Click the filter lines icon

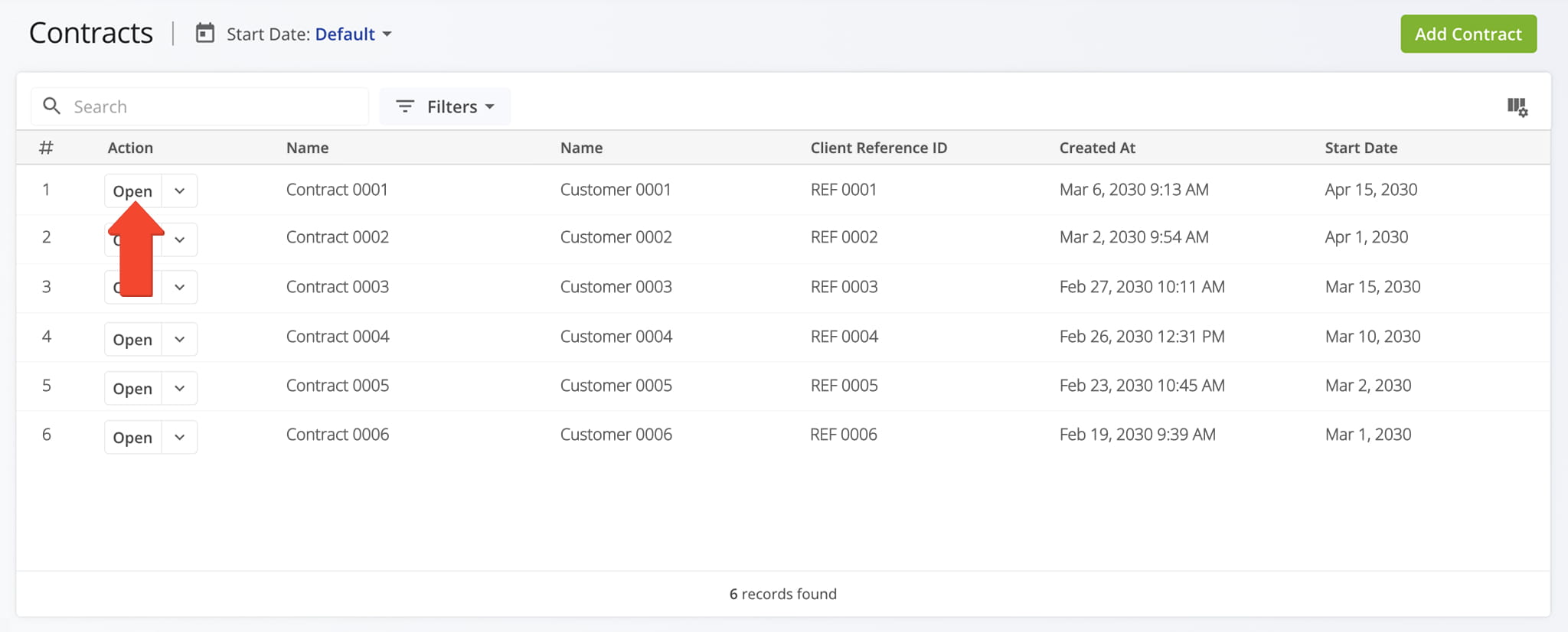(405, 106)
